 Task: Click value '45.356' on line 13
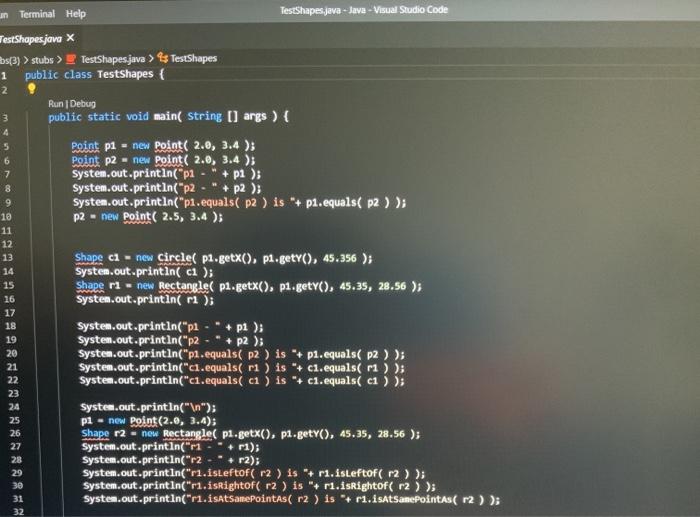coord(340,258)
